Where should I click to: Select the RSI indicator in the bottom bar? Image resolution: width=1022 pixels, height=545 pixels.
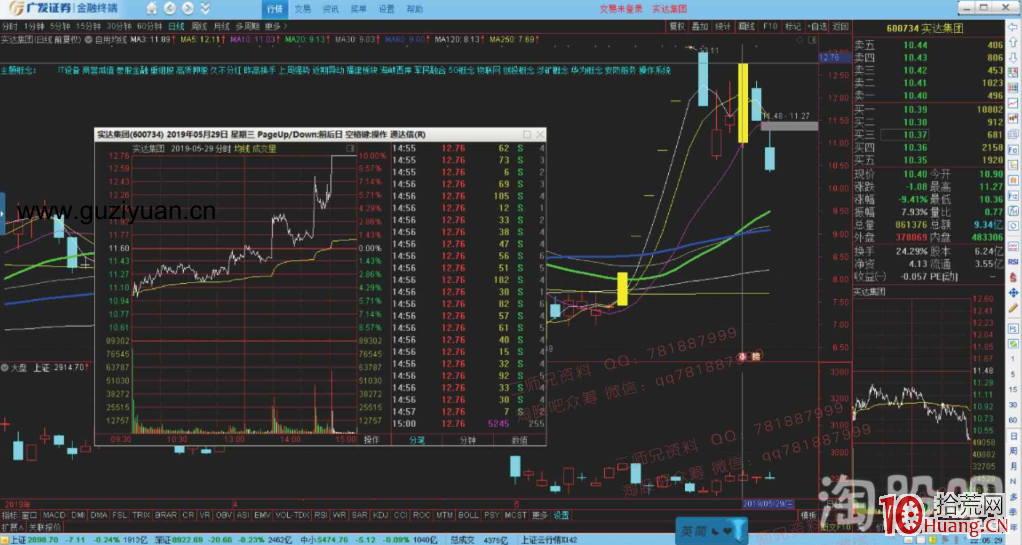pyautogui.click(x=321, y=515)
